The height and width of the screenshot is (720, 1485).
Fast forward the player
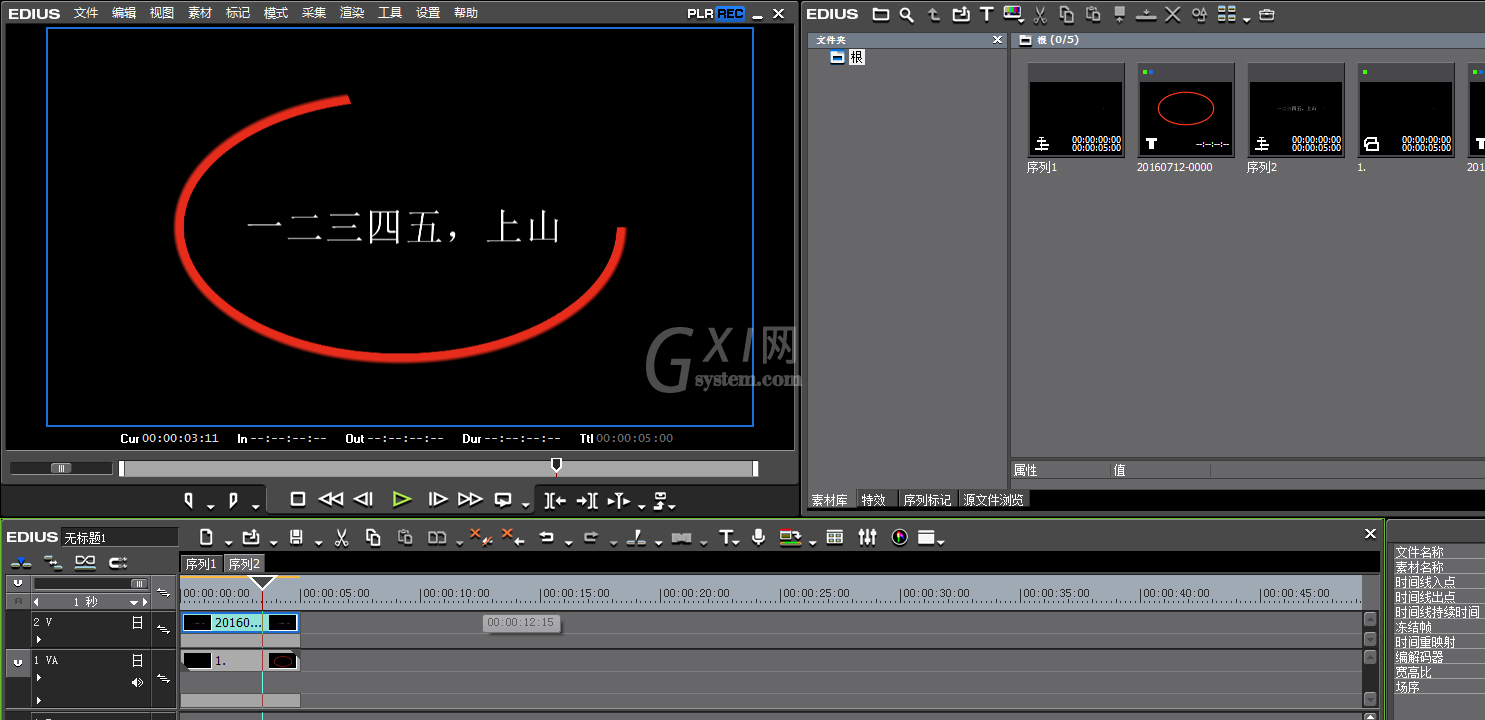pyautogui.click(x=470, y=499)
